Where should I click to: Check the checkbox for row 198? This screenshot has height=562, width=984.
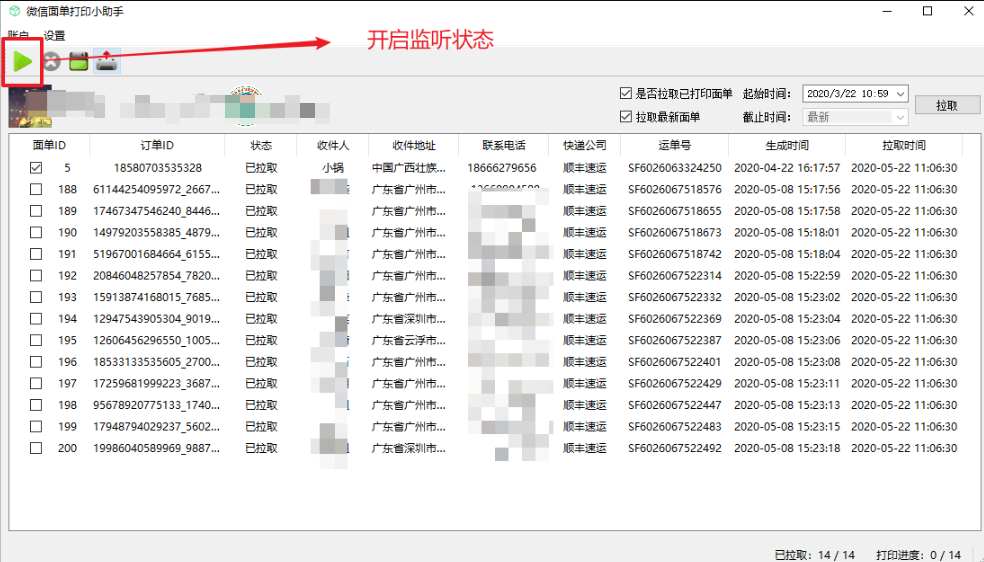pos(36,405)
